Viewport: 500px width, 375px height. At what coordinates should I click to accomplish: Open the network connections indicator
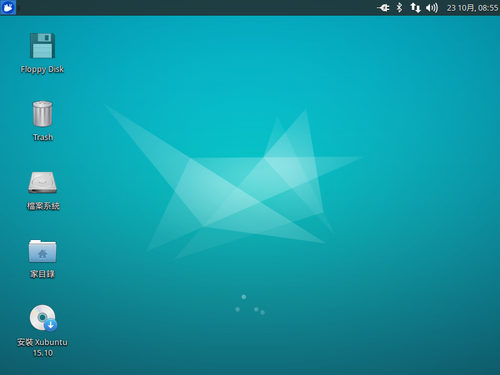click(415, 7)
